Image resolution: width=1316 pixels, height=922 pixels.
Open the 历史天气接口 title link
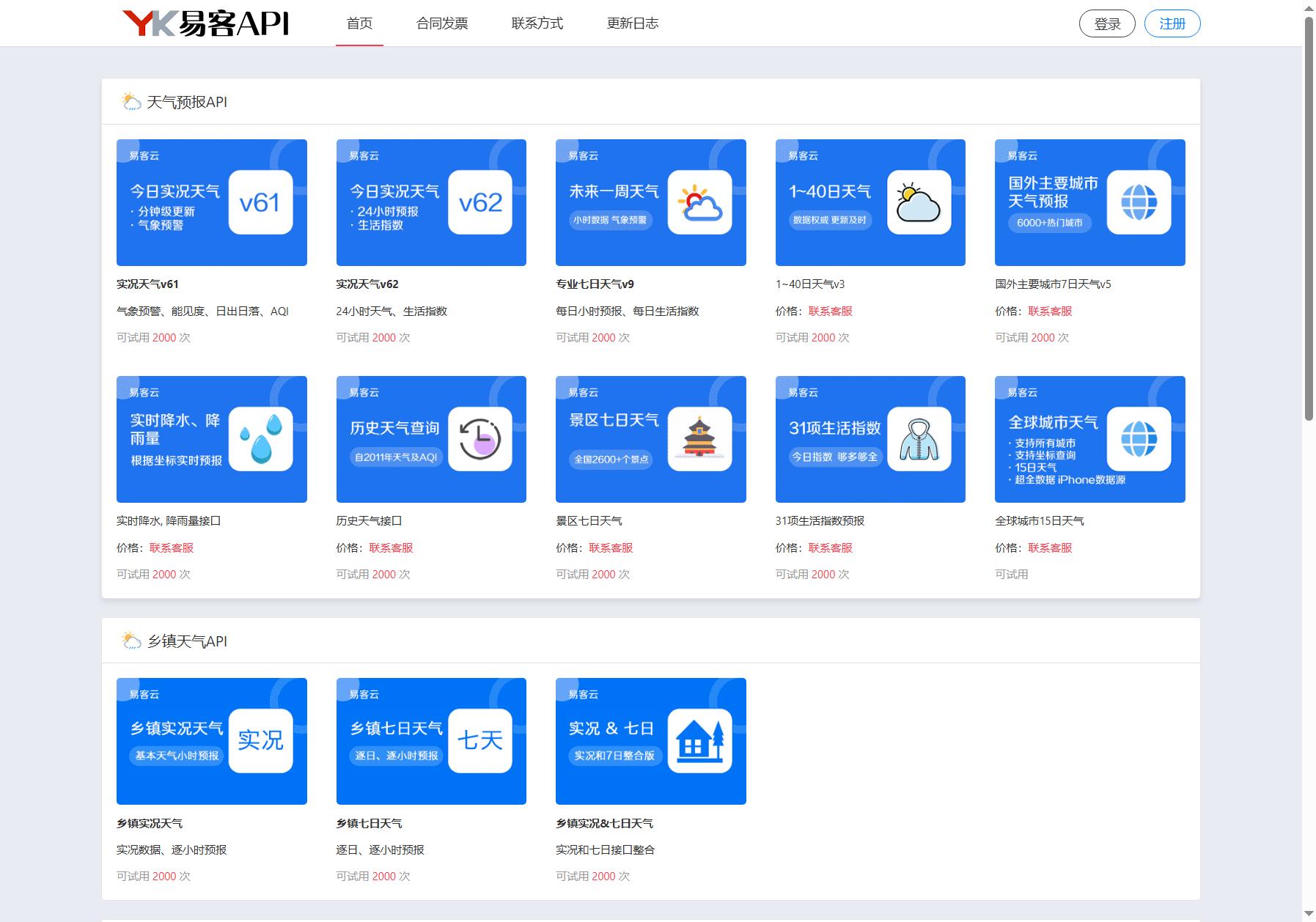(x=369, y=521)
